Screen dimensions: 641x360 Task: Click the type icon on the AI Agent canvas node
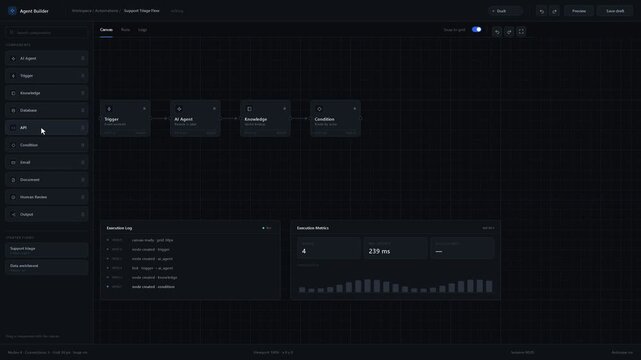(179, 109)
